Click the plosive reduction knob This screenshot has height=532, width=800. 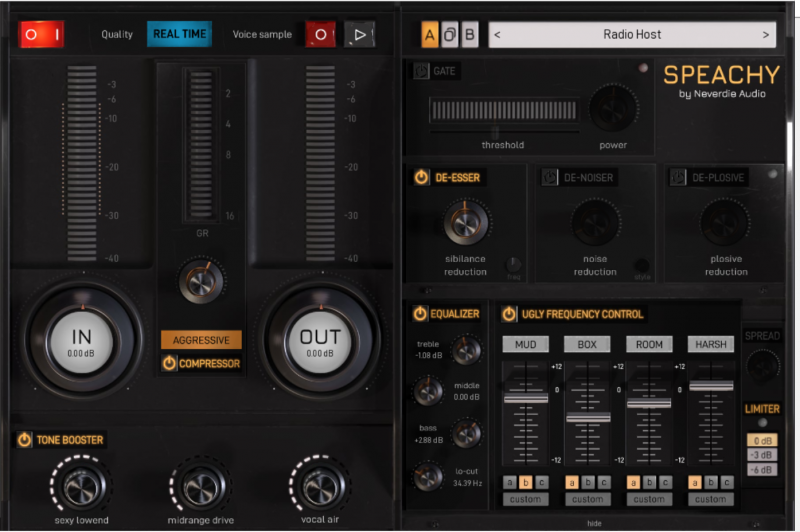point(724,223)
